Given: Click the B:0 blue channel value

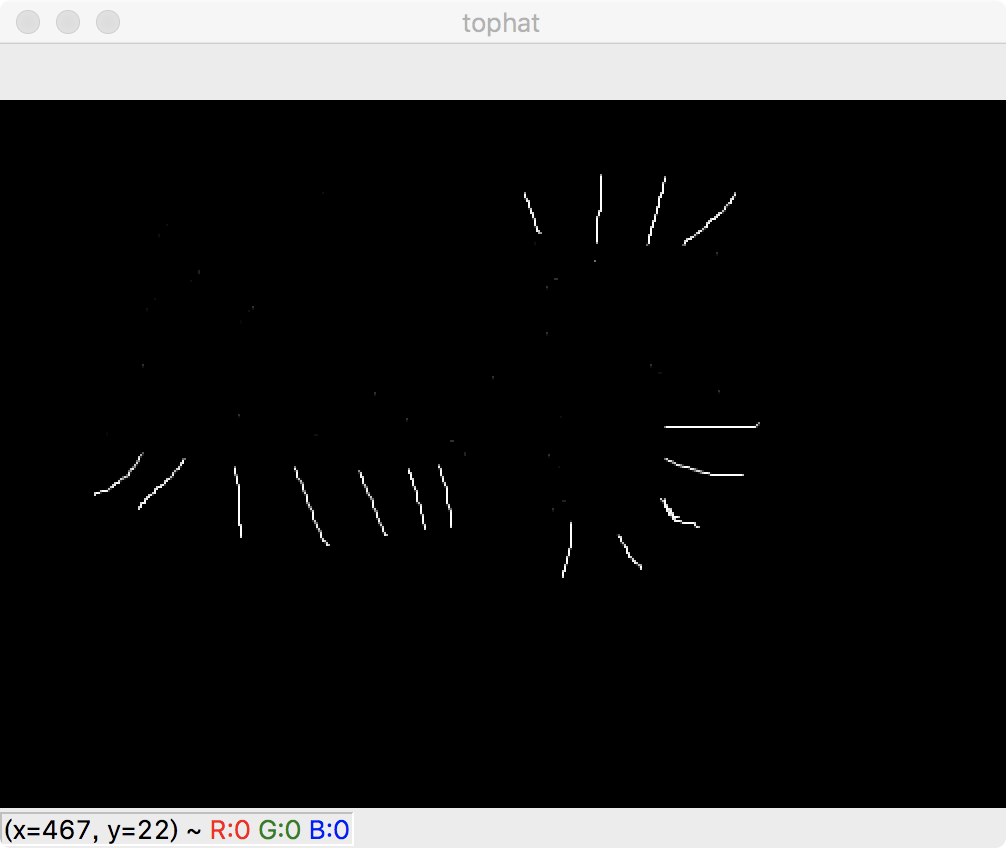Looking at the screenshot, I should (329, 830).
